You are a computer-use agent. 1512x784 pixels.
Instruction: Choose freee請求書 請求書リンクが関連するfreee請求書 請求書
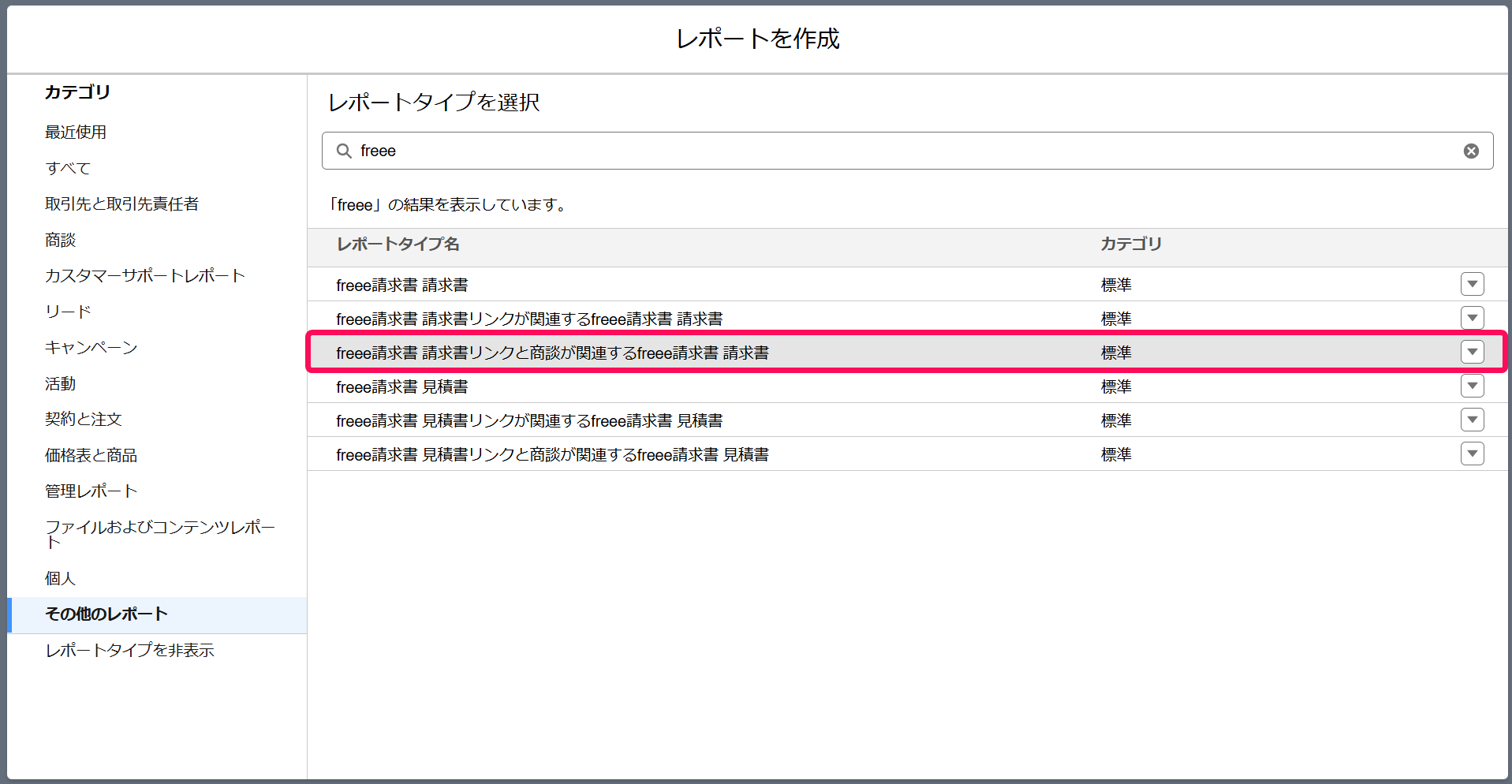pos(529,319)
